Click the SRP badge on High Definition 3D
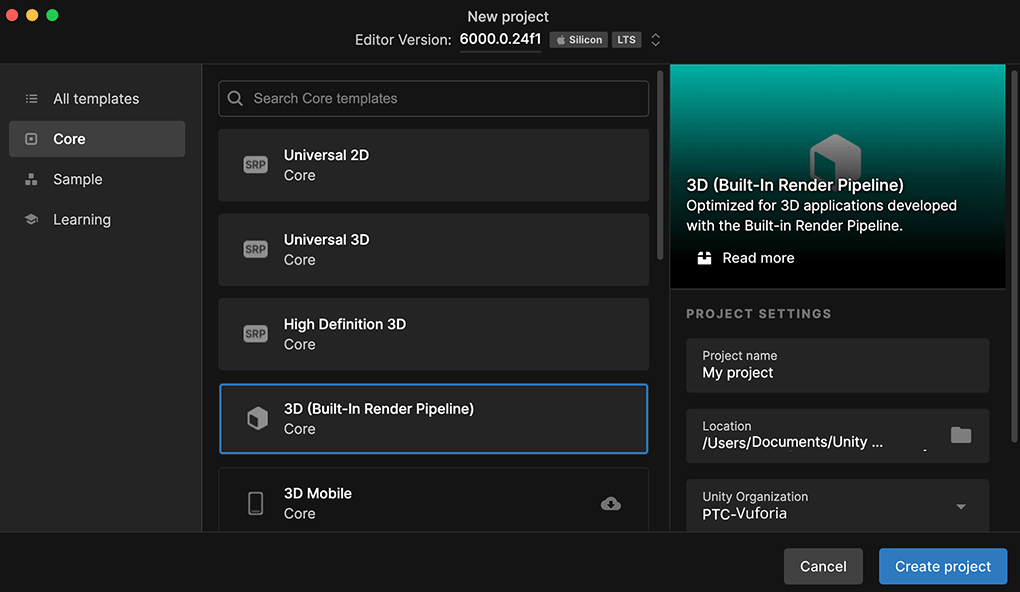Screen dimensions: 1020x592 click(256, 334)
